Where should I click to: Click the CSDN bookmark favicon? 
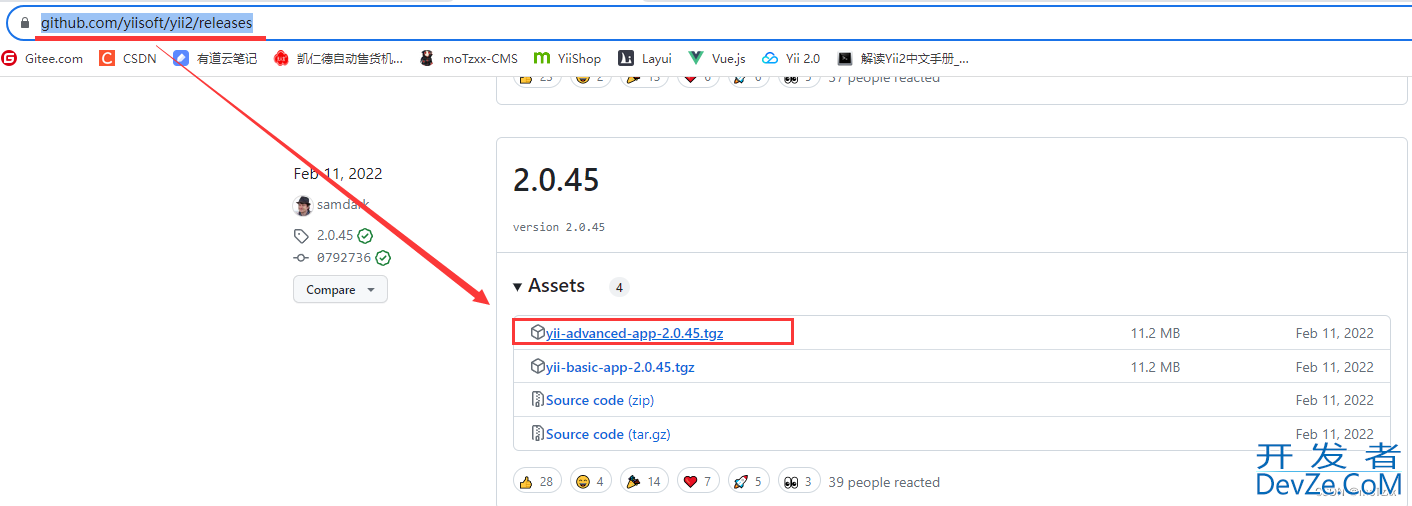coord(107,58)
